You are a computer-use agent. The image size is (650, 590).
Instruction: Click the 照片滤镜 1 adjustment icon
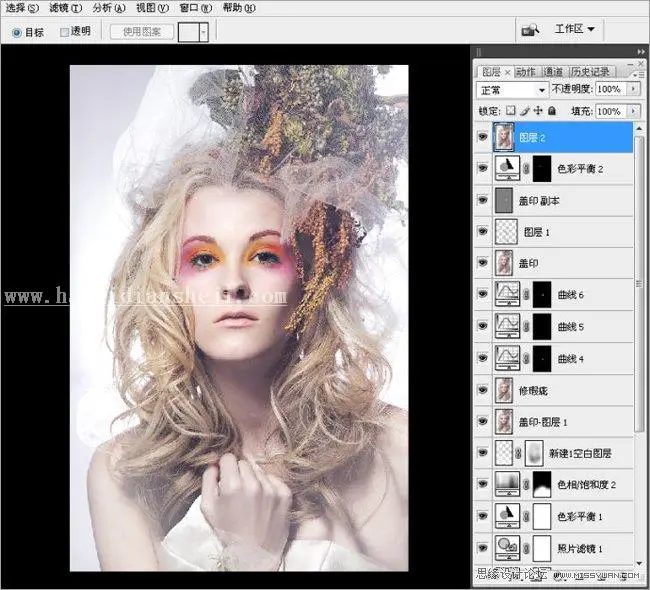click(x=507, y=548)
